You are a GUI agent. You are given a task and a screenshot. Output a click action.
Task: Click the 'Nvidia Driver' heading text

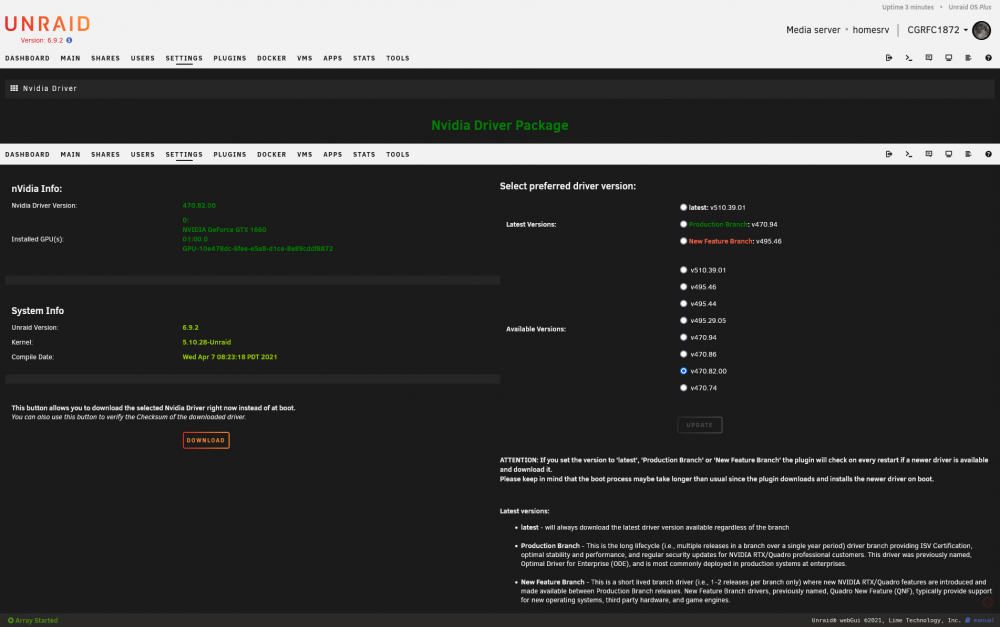point(50,89)
